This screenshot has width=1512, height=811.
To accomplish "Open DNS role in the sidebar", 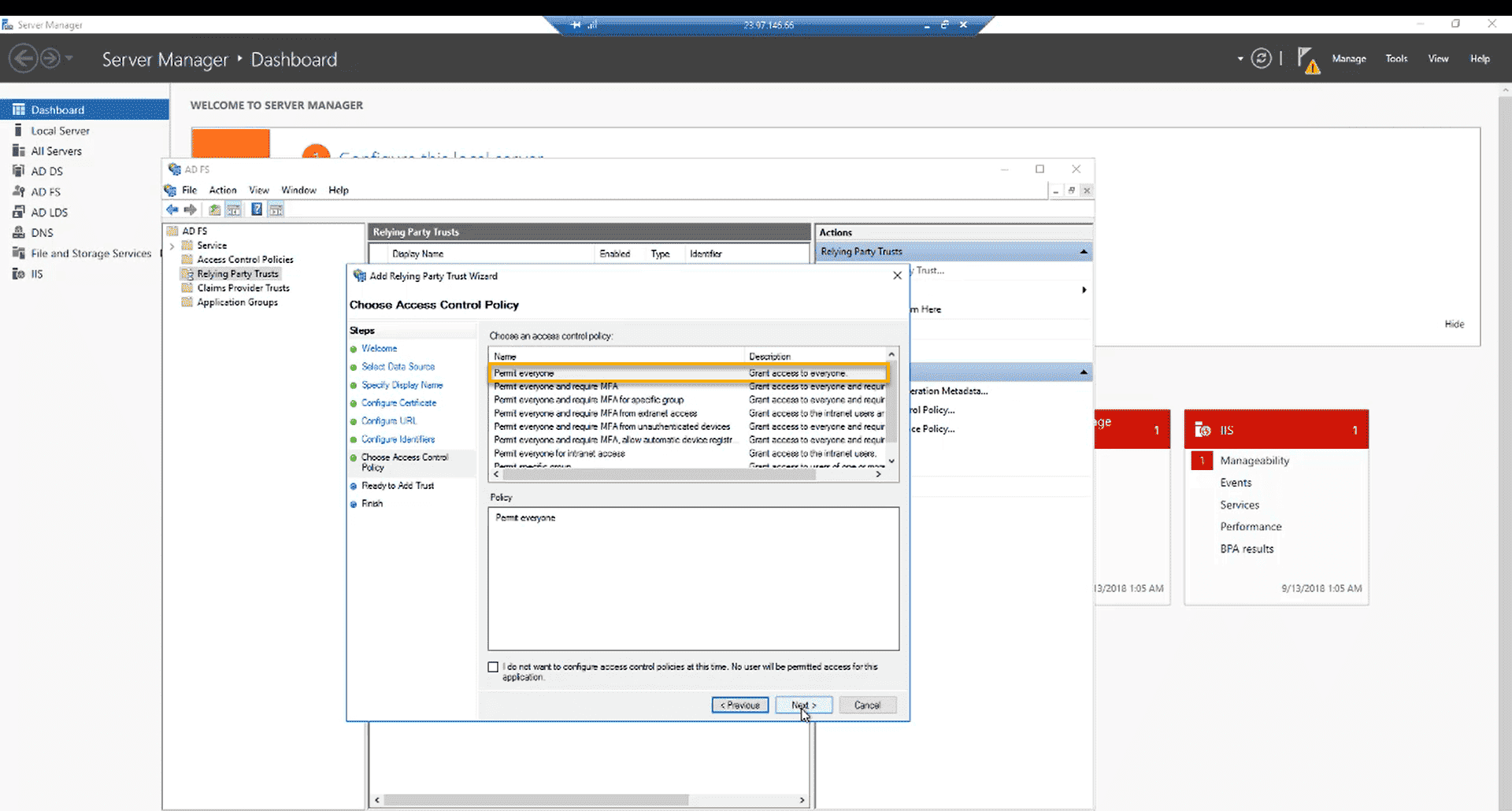I will click(x=42, y=233).
